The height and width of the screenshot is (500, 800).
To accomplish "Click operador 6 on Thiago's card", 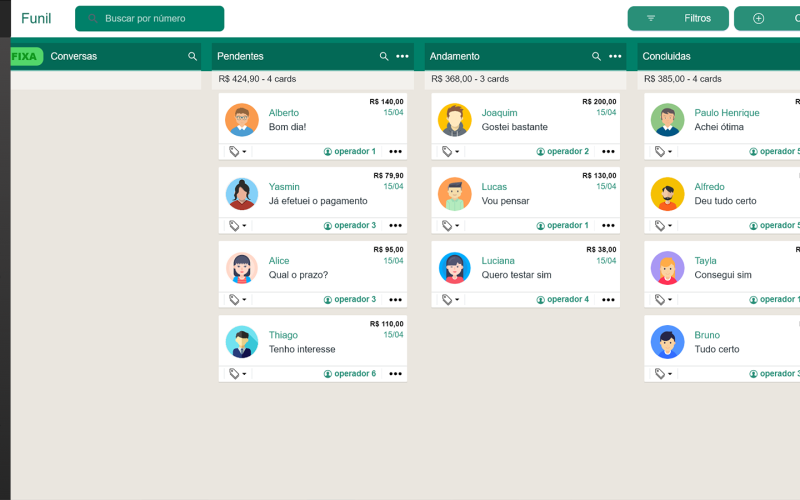I will [x=350, y=373].
